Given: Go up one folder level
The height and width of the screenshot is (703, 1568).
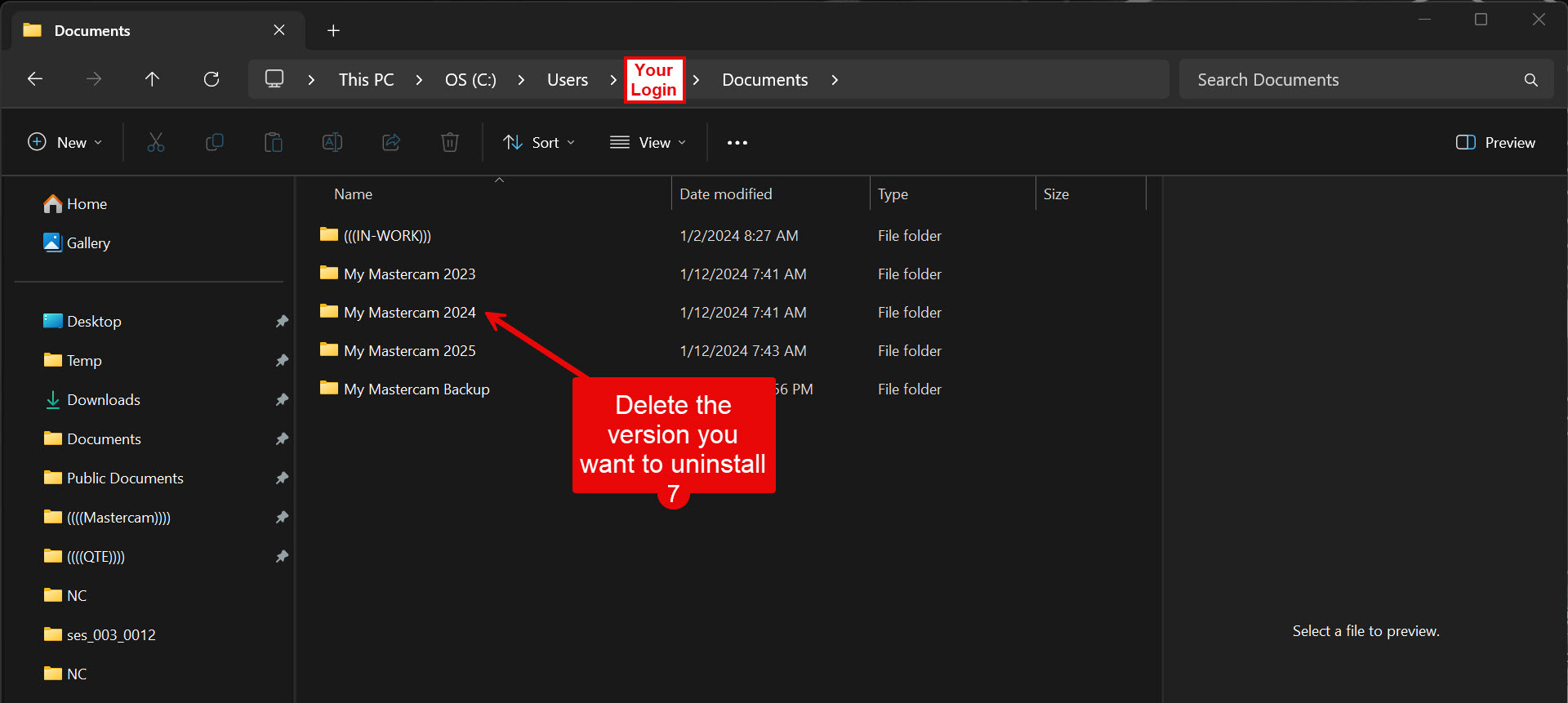Looking at the screenshot, I should coord(152,79).
